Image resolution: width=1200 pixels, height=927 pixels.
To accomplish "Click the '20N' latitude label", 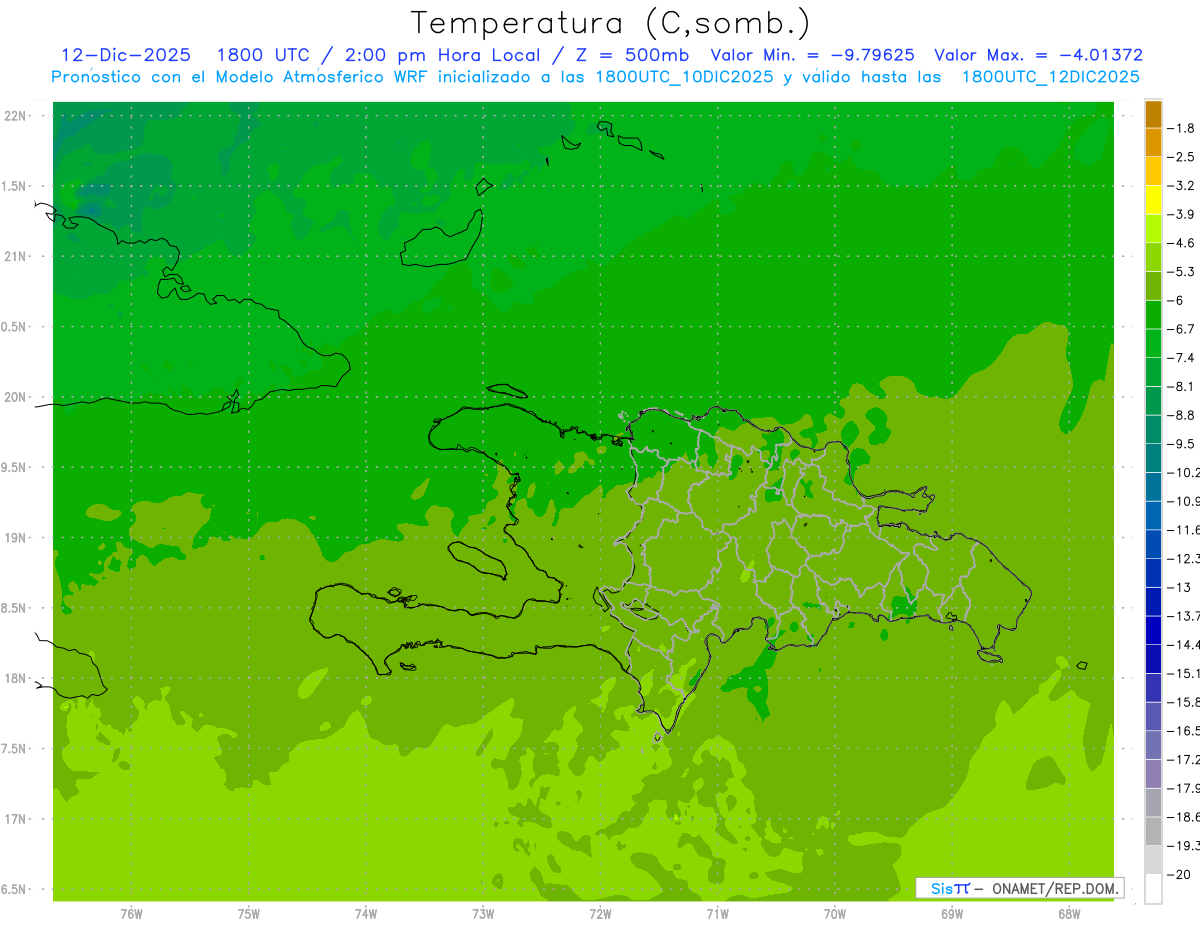I will [15, 397].
